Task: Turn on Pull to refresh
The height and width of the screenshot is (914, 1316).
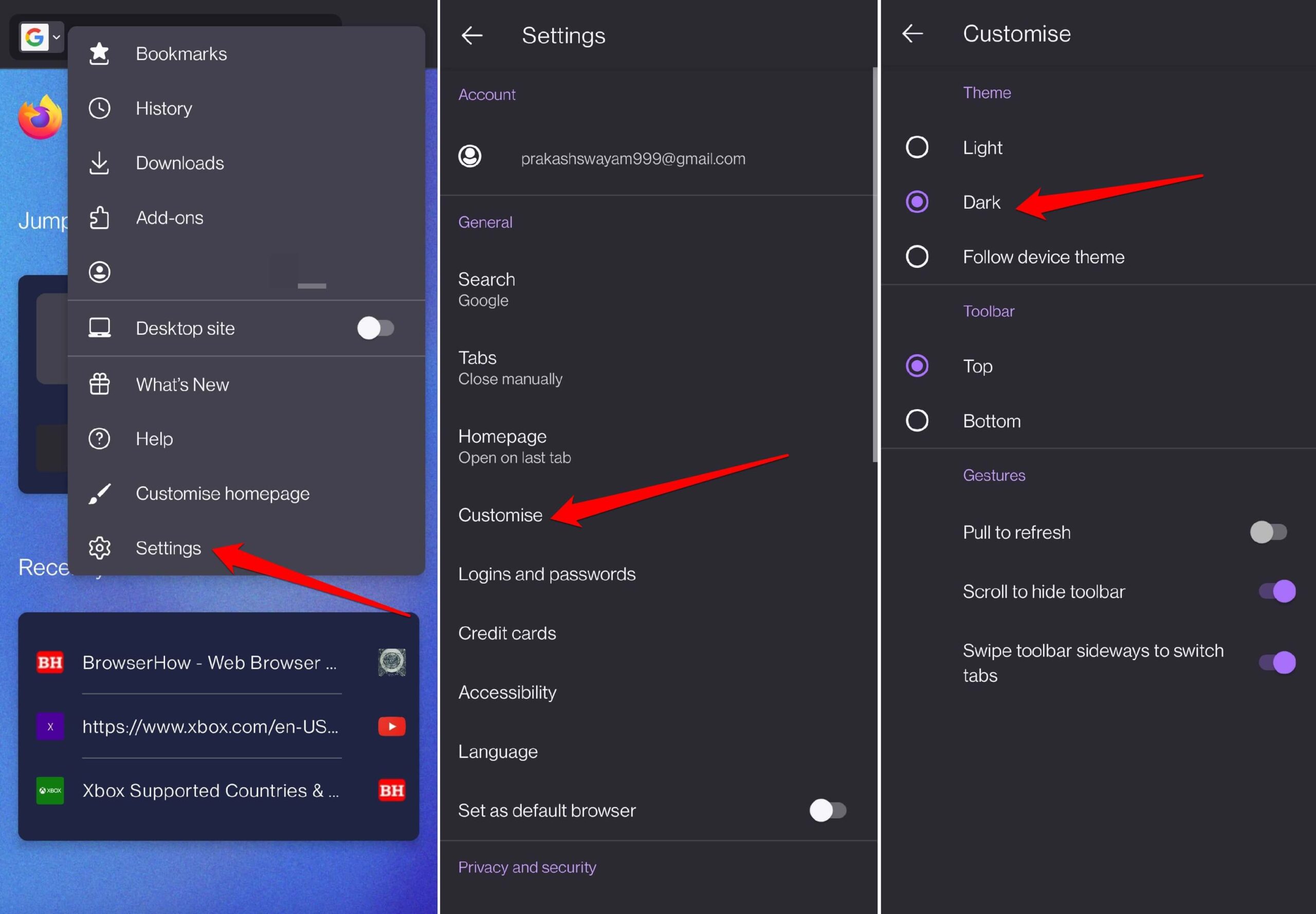Action: pyautogui.click(x=1269, y=532)
